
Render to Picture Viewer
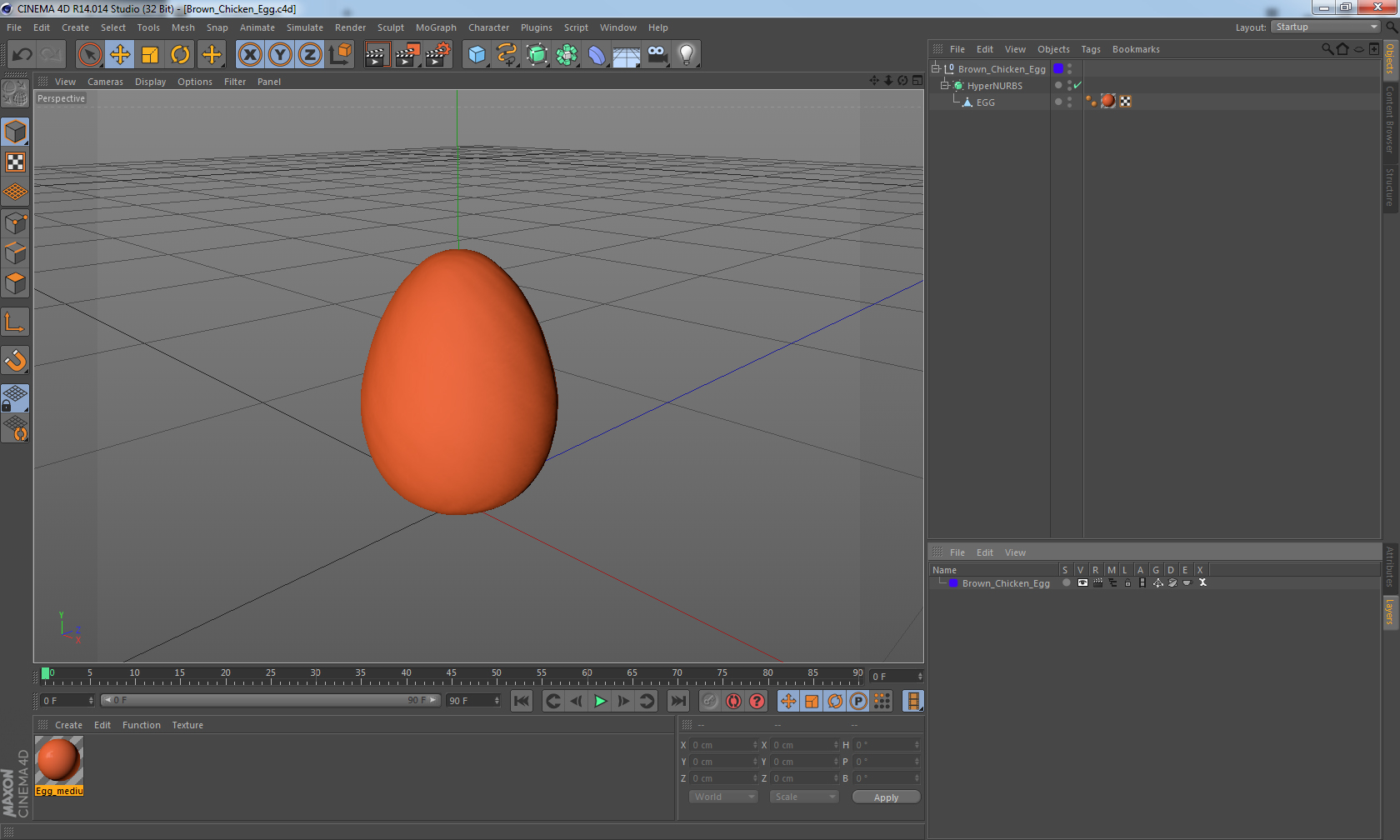407,55
